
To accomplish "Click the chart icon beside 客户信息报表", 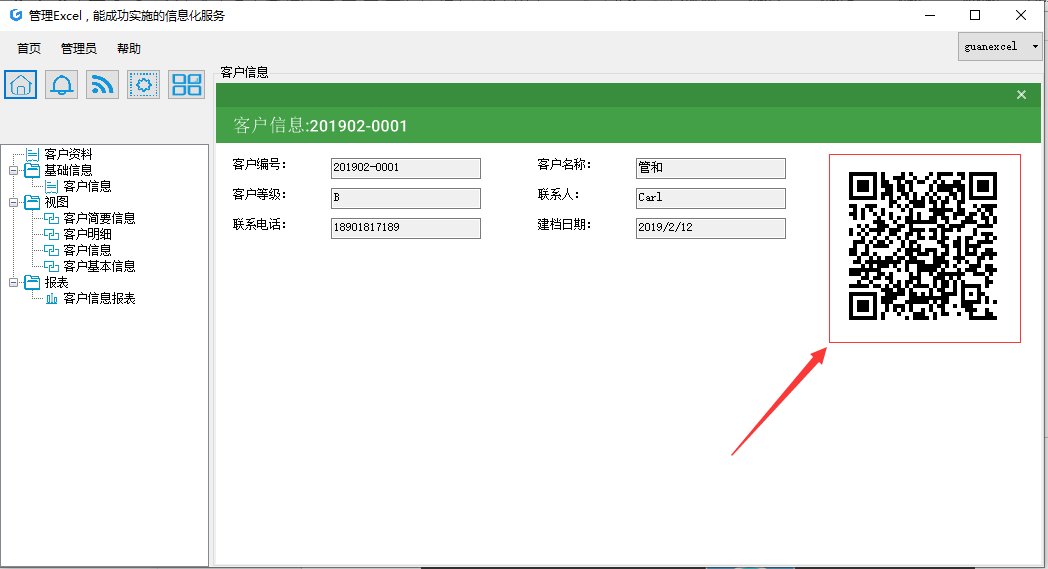I will 51,298.
